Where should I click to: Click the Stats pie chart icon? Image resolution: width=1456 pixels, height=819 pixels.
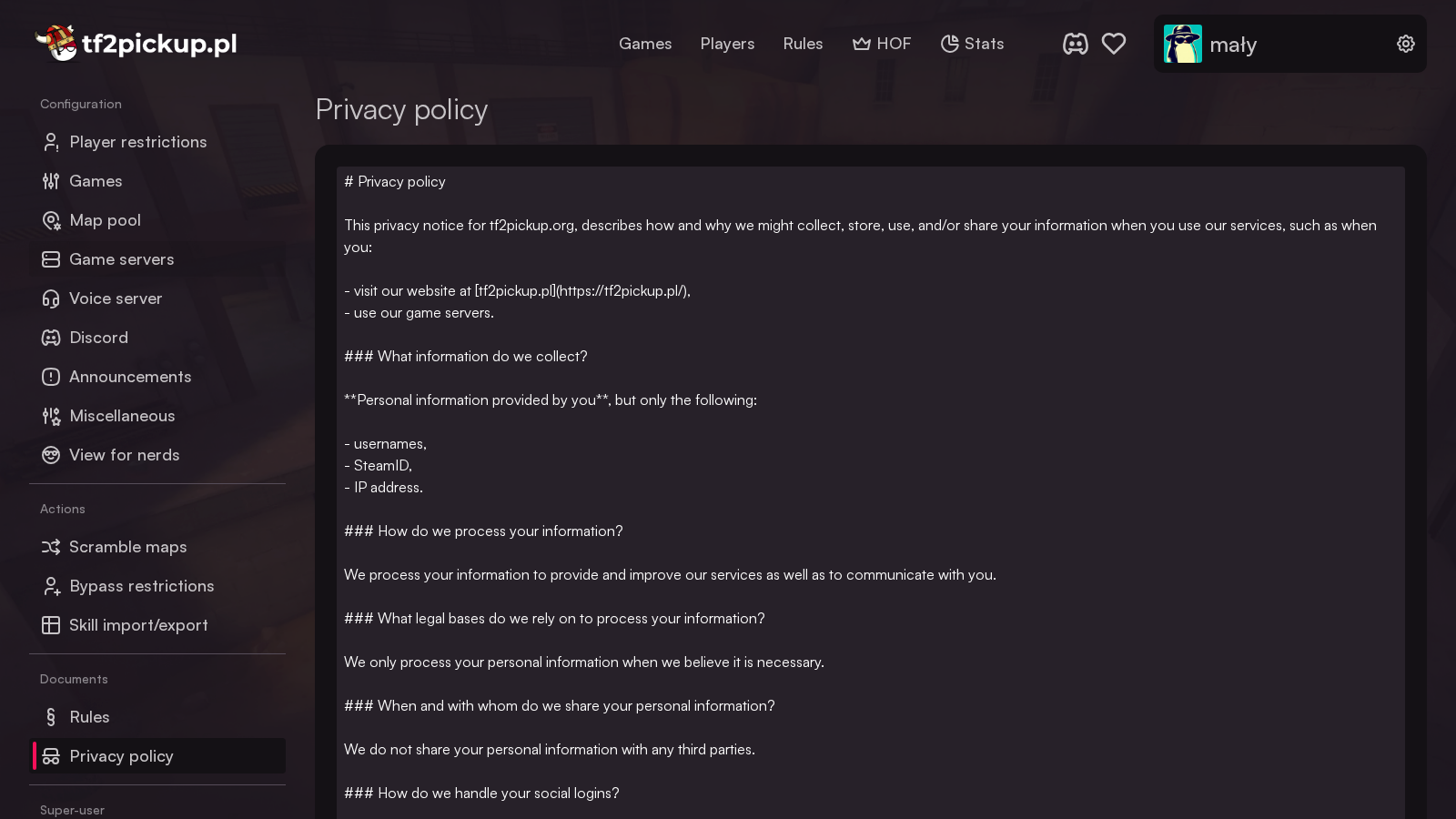948,43
